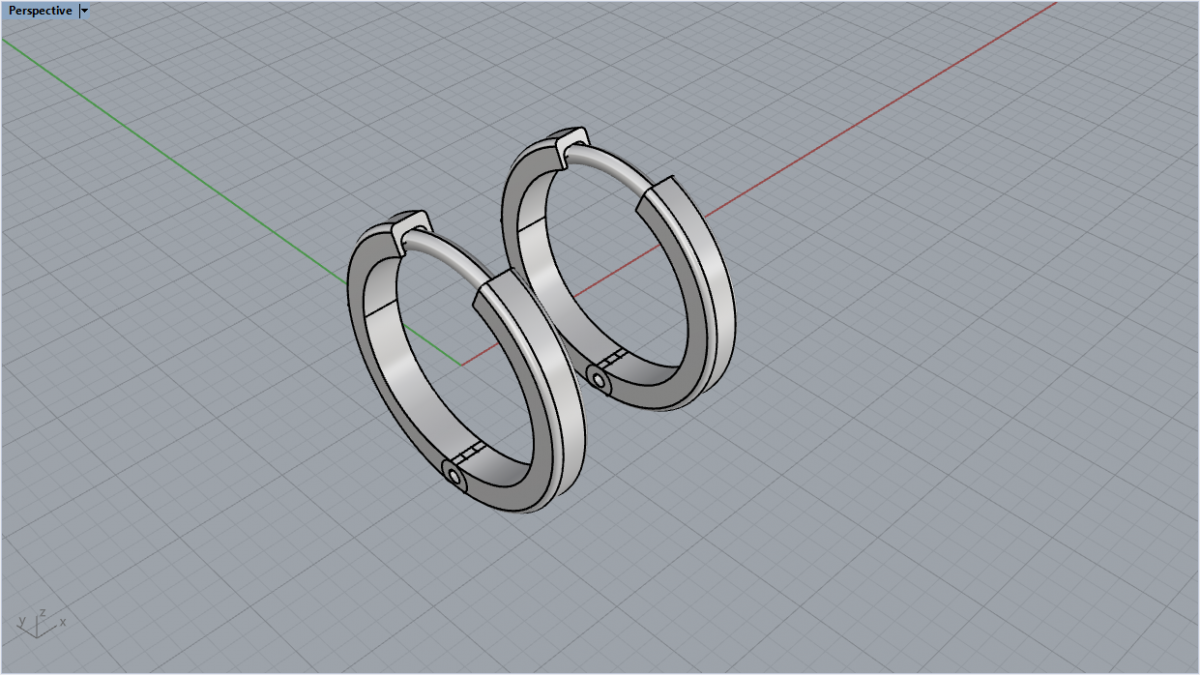Open the Perspective viewport dropdown arrow
This screenshot has width=1200, height=675.
84,11
